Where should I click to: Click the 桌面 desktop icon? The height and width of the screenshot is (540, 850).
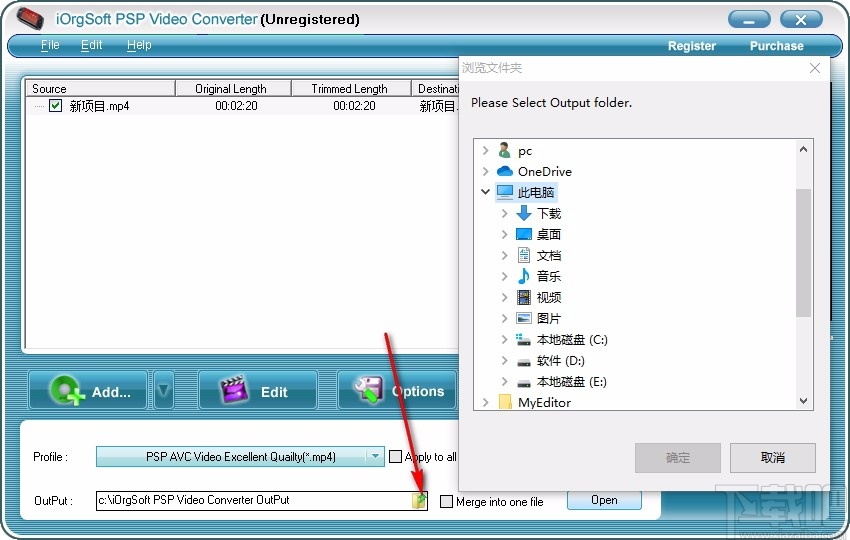pos(524,234)
